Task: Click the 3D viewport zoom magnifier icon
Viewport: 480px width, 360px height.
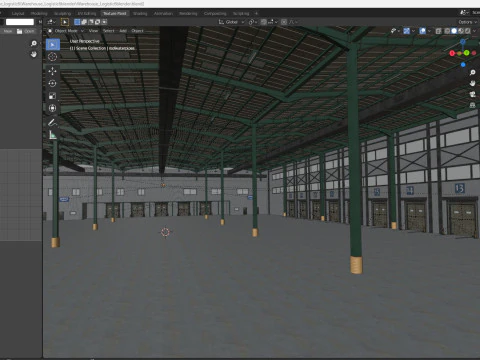Action: tap(472, 72)
